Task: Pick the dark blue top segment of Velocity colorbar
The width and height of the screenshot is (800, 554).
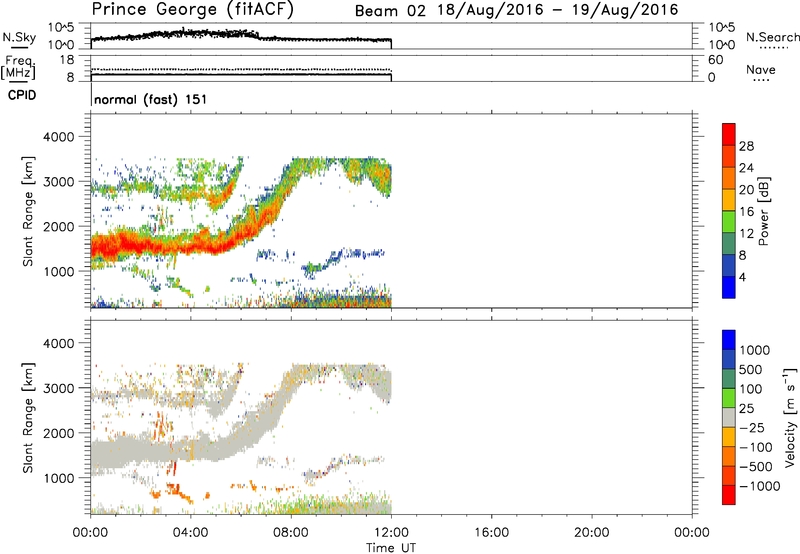Action: coord(729,340)
